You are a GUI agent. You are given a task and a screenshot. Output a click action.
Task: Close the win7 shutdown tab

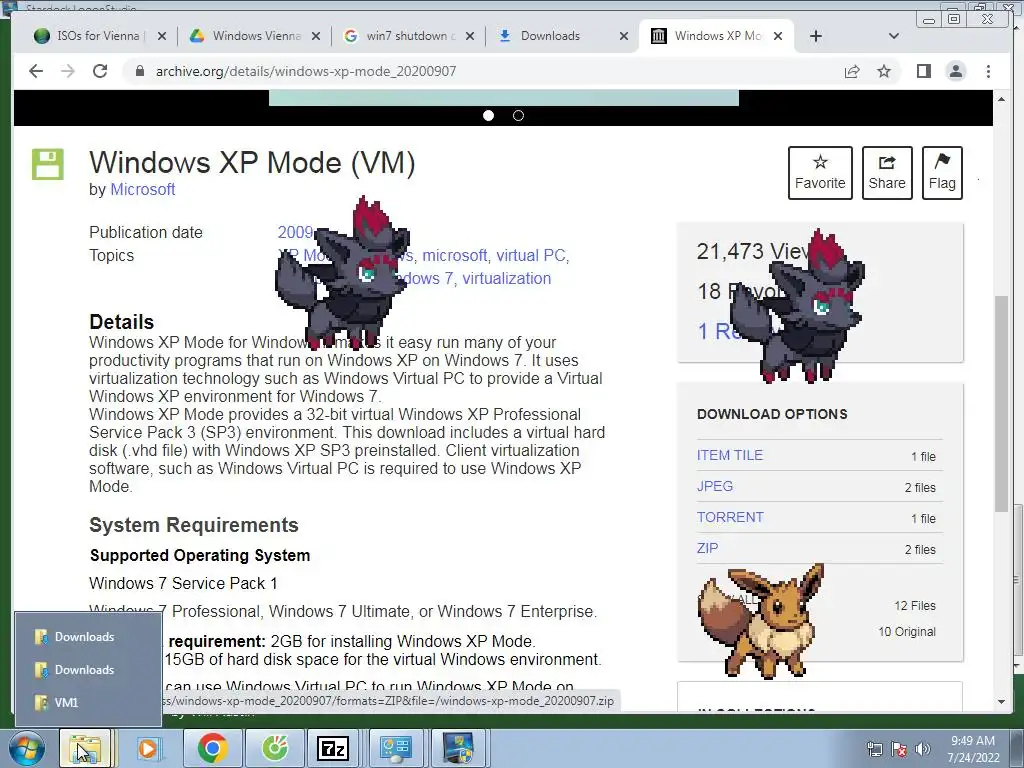click(x=470, y=36)
